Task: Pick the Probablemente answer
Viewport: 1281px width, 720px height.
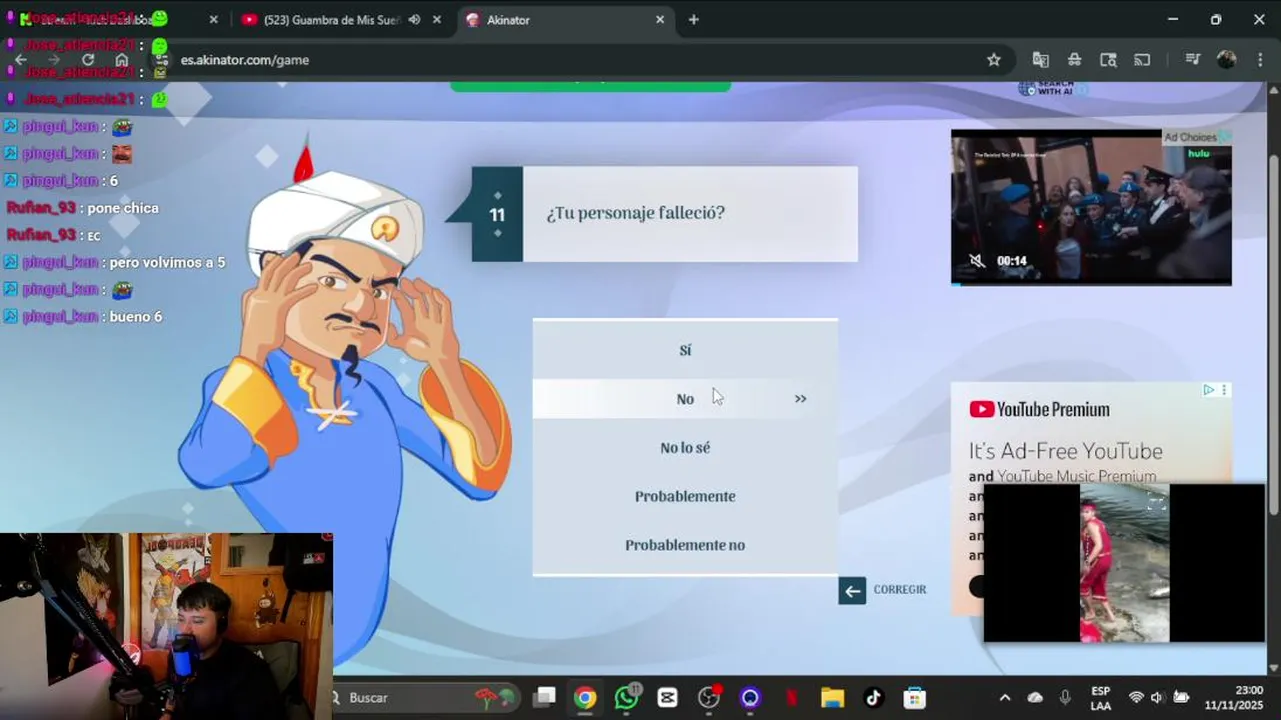Action: click(685, 496)
